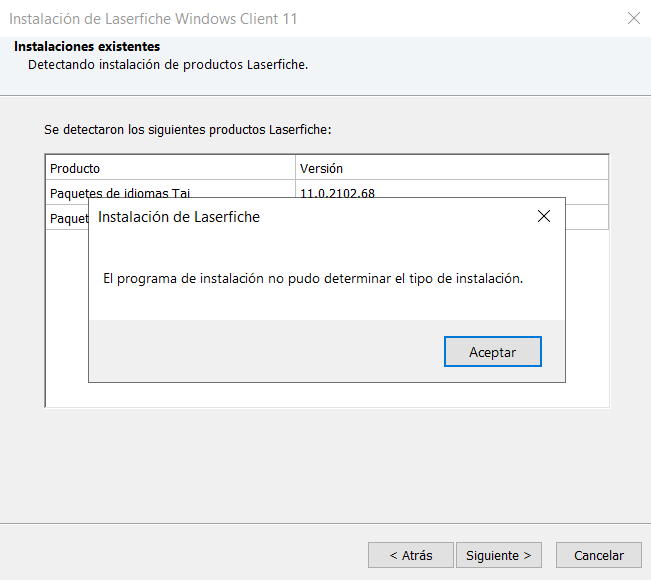
Task: Cancel the installation with Cancelar
Action: point(598,555)
